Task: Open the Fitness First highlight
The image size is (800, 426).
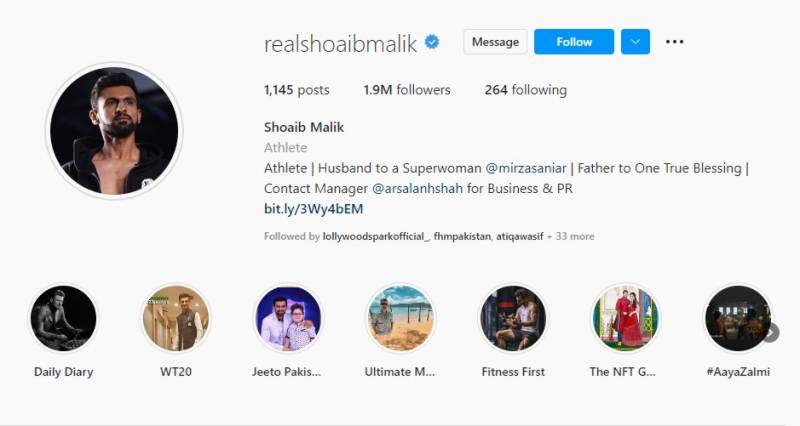Action: coord(513,318)
